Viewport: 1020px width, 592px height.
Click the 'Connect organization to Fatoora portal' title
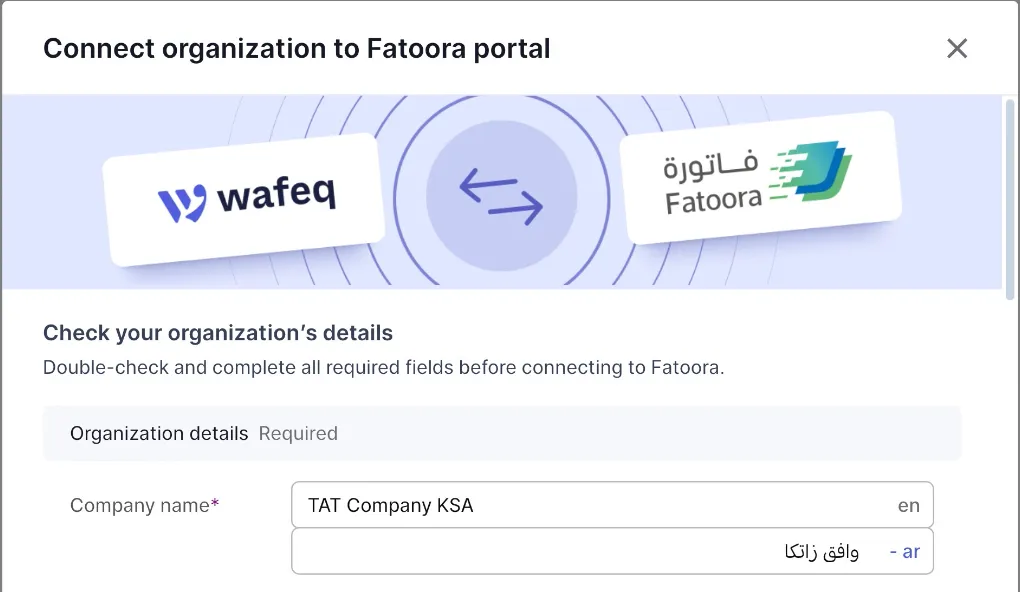(x=296, y=48)
